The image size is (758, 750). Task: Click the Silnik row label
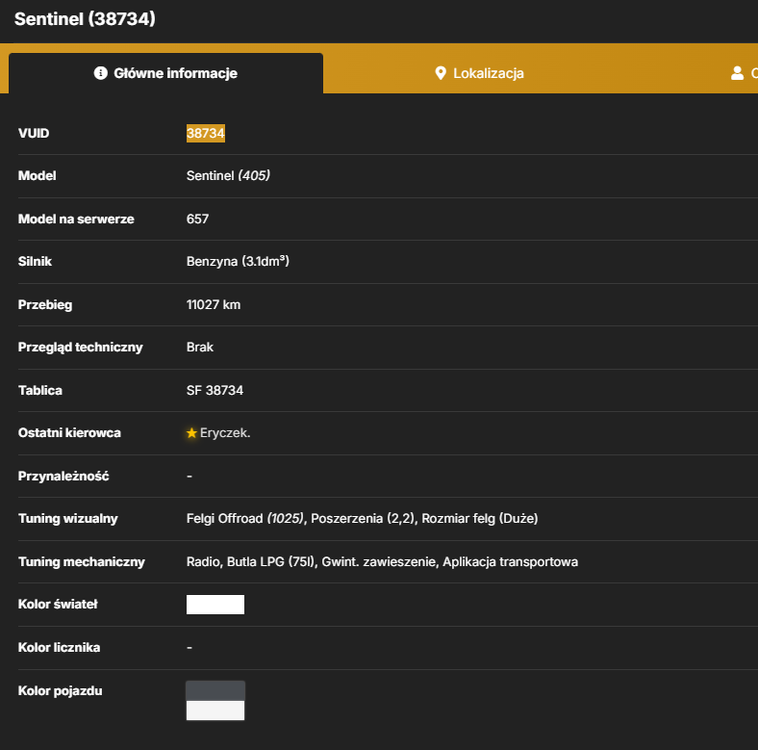click(35, 262)
